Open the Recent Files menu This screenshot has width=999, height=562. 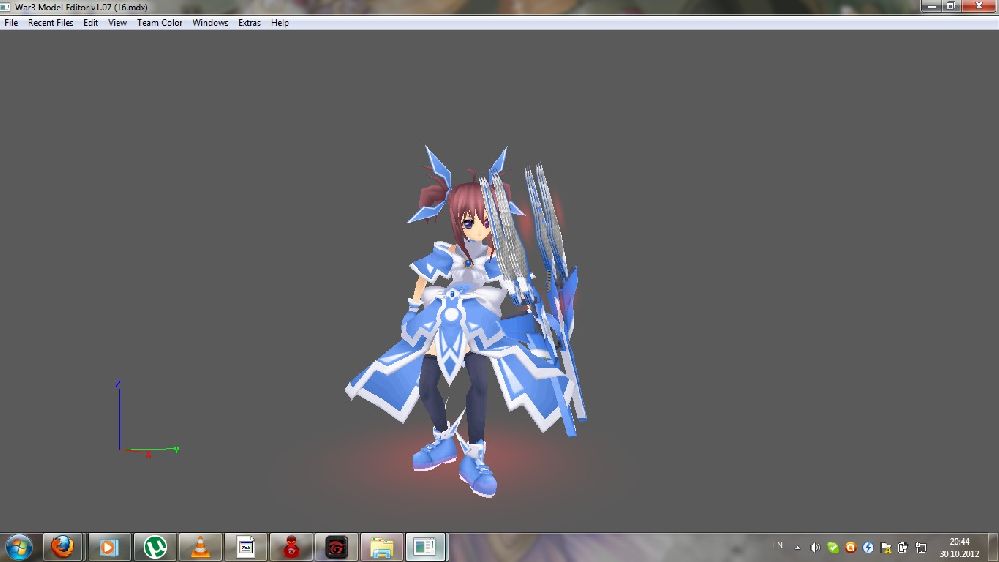(x=50, y=22)
